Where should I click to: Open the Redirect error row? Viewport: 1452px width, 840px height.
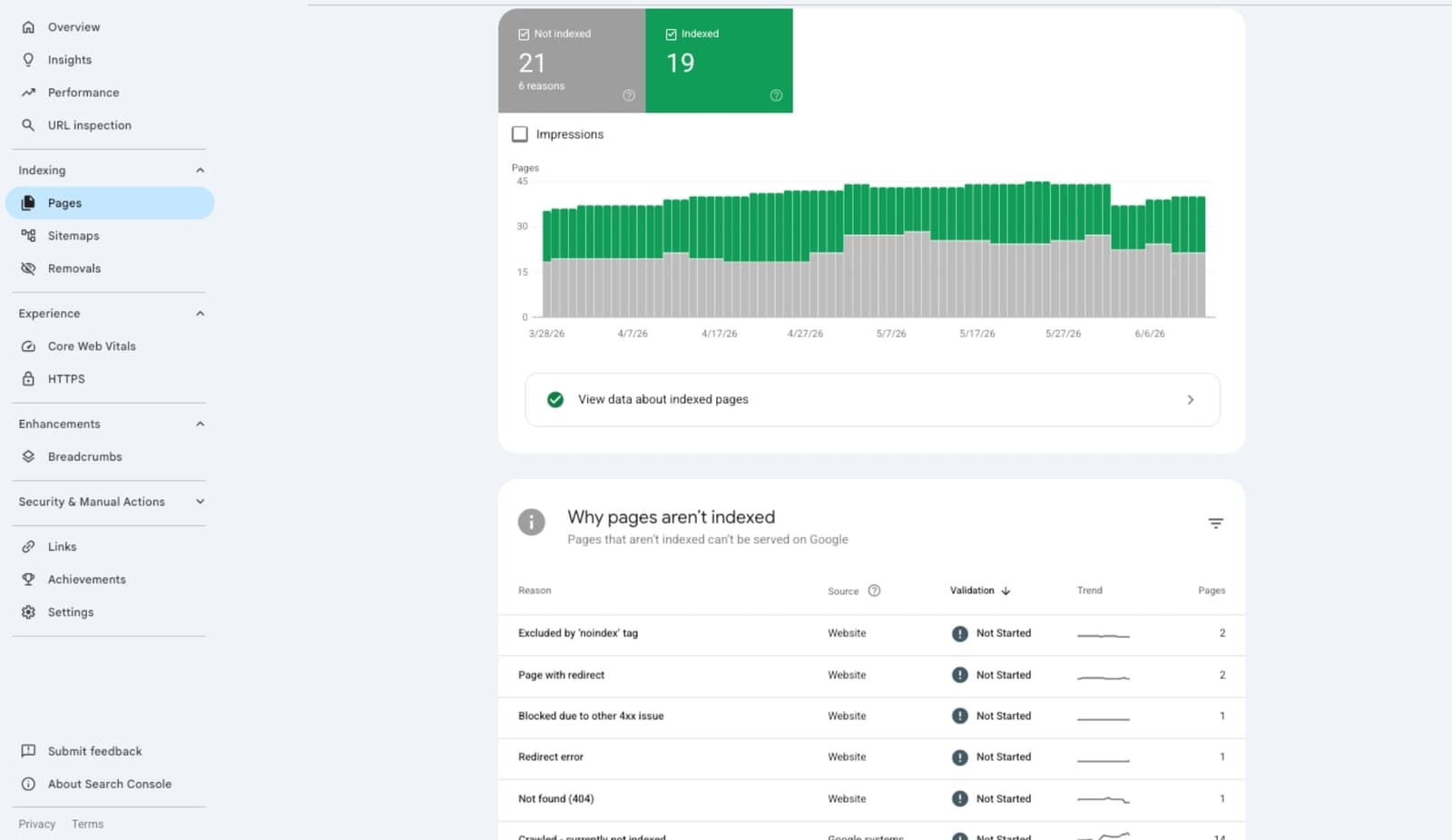(871, 757)
